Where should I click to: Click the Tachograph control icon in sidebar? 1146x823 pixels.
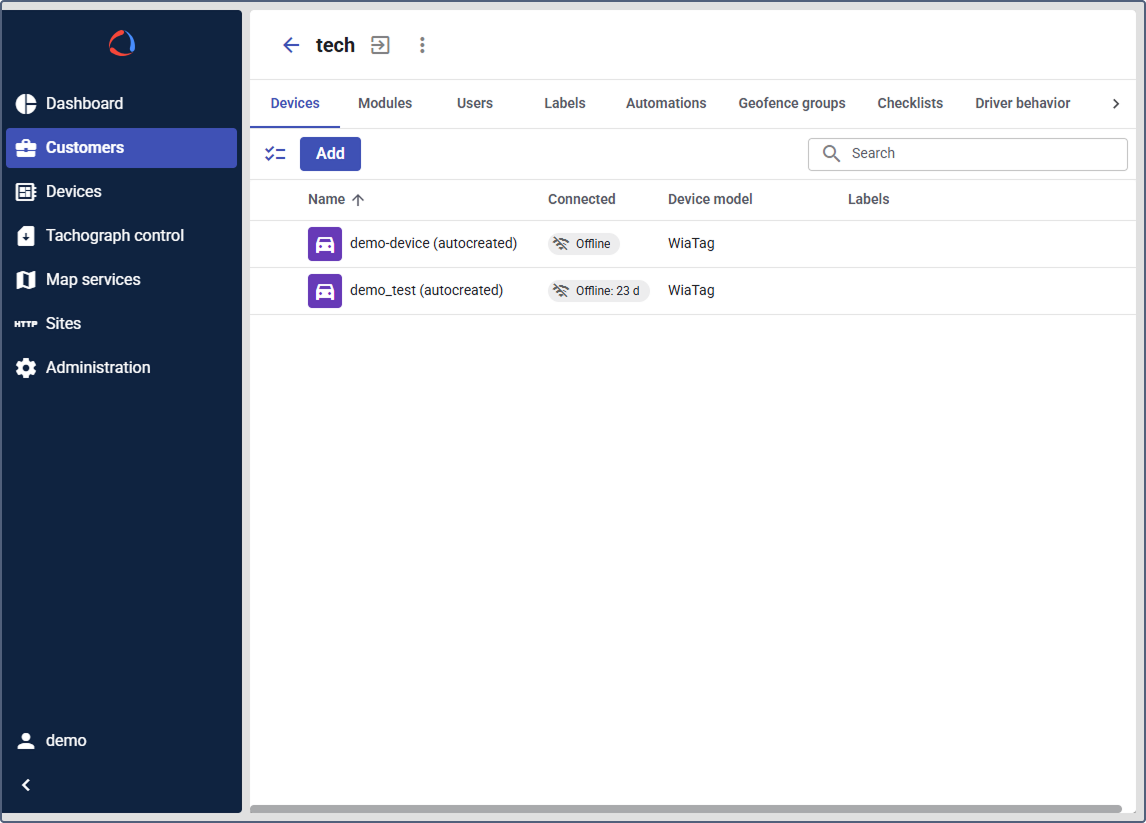(x=26, y=236)
